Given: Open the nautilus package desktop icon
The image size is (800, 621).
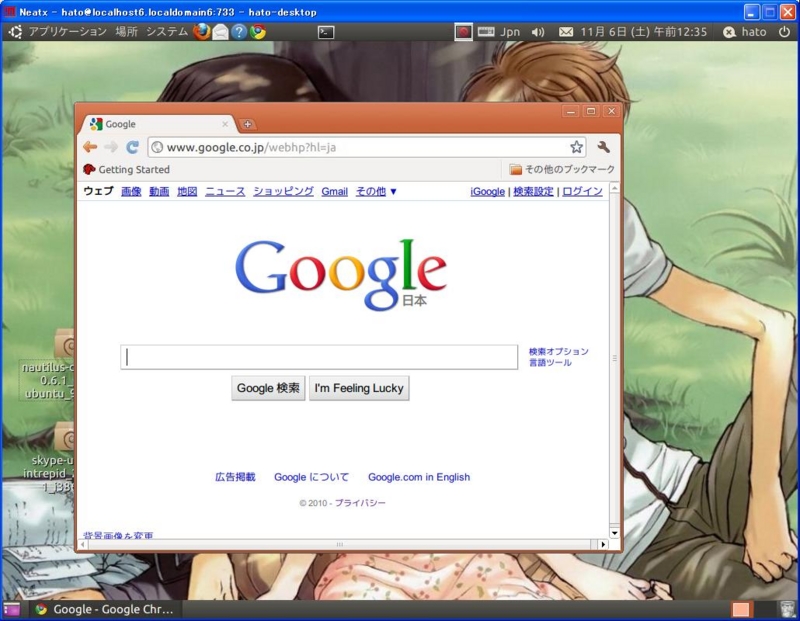Looking at the screenshot, I should click(48, 365).
